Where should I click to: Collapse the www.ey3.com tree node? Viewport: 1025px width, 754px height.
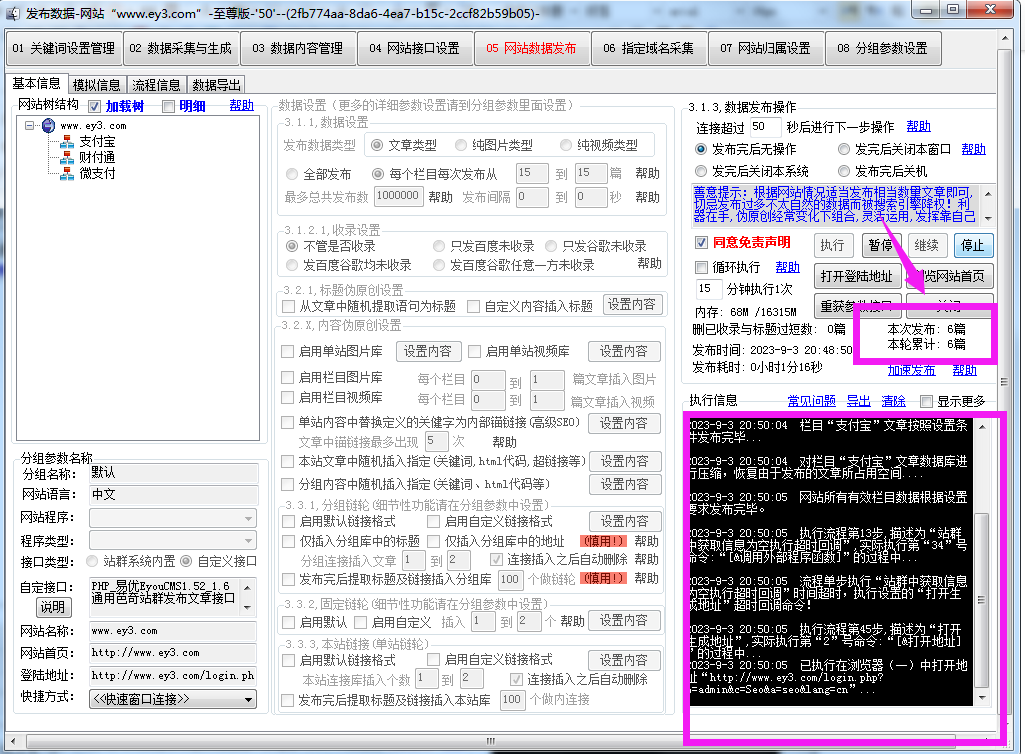point(29,126)
